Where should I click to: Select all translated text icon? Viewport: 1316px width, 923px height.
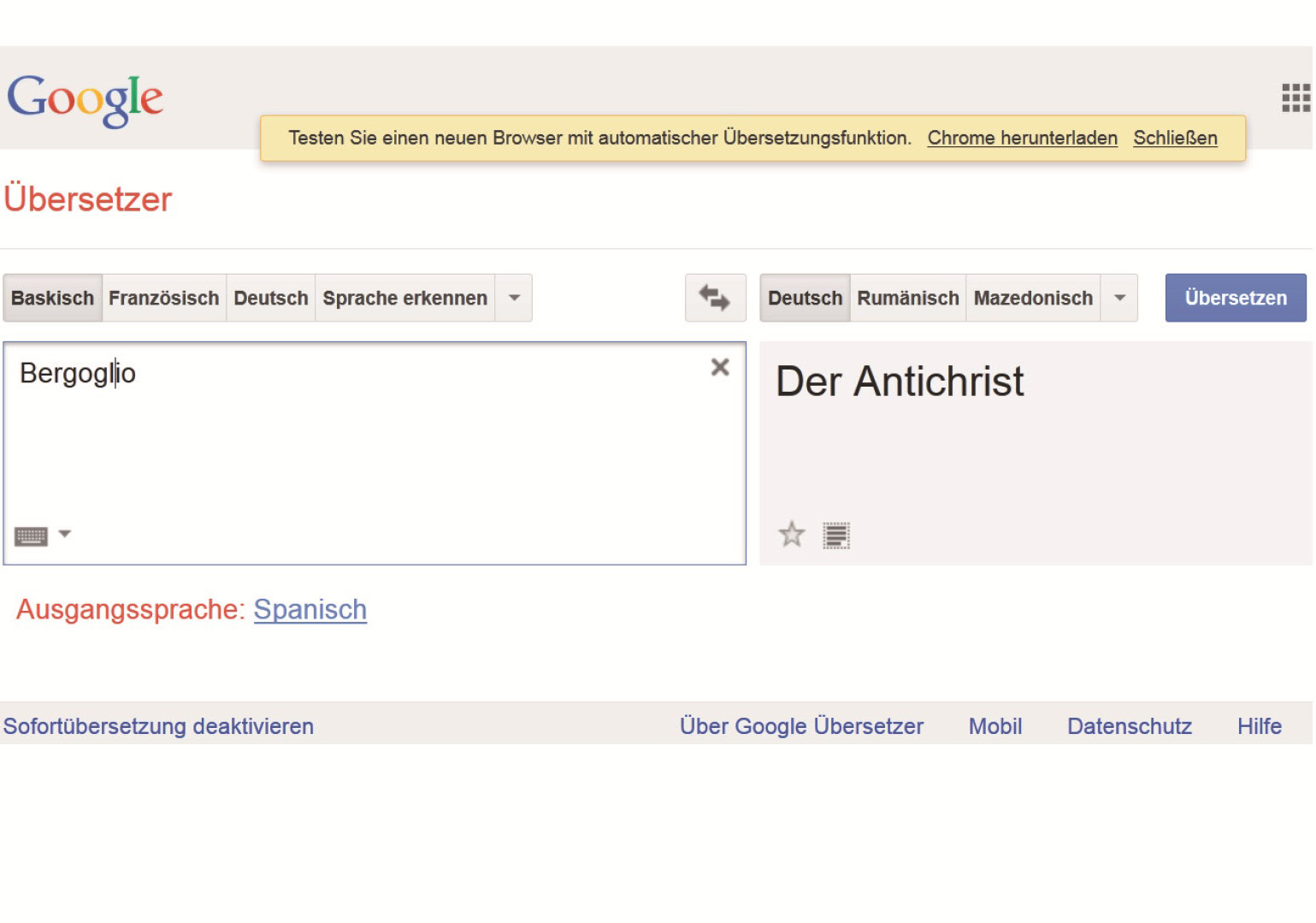(x=835, y=535)
